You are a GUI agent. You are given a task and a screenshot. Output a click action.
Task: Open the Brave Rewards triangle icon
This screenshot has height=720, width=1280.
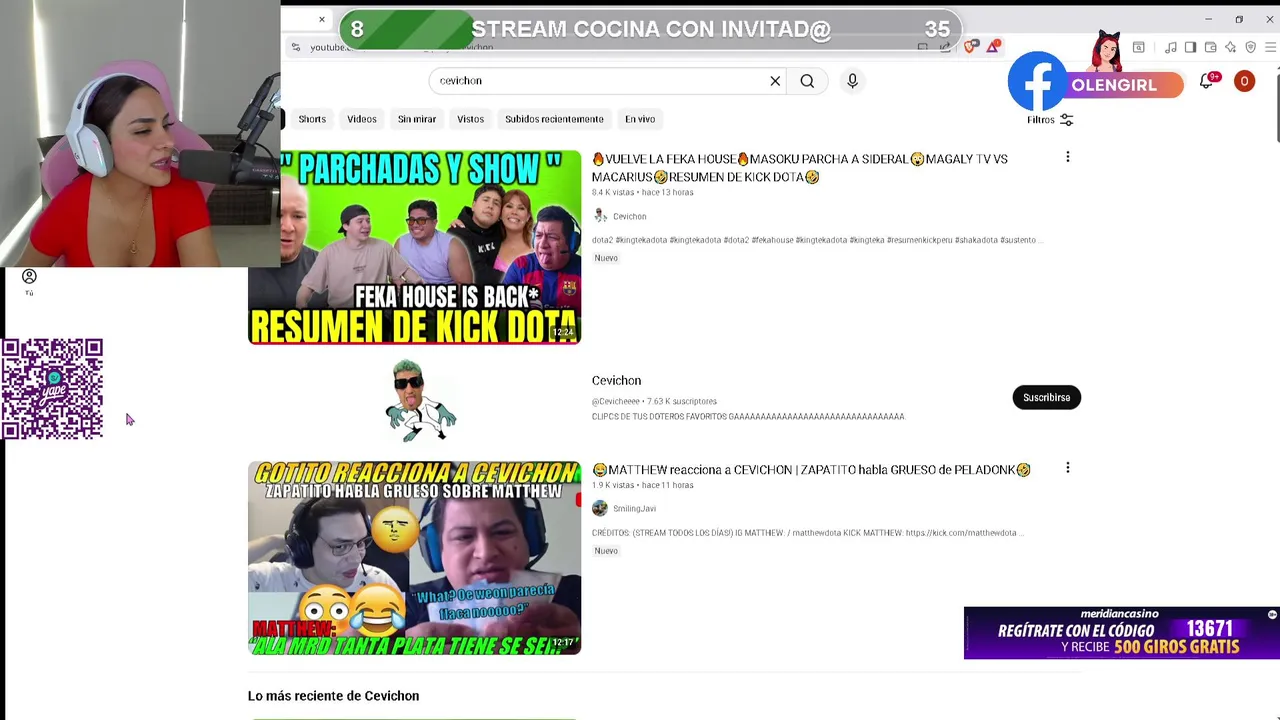point(993,47)
